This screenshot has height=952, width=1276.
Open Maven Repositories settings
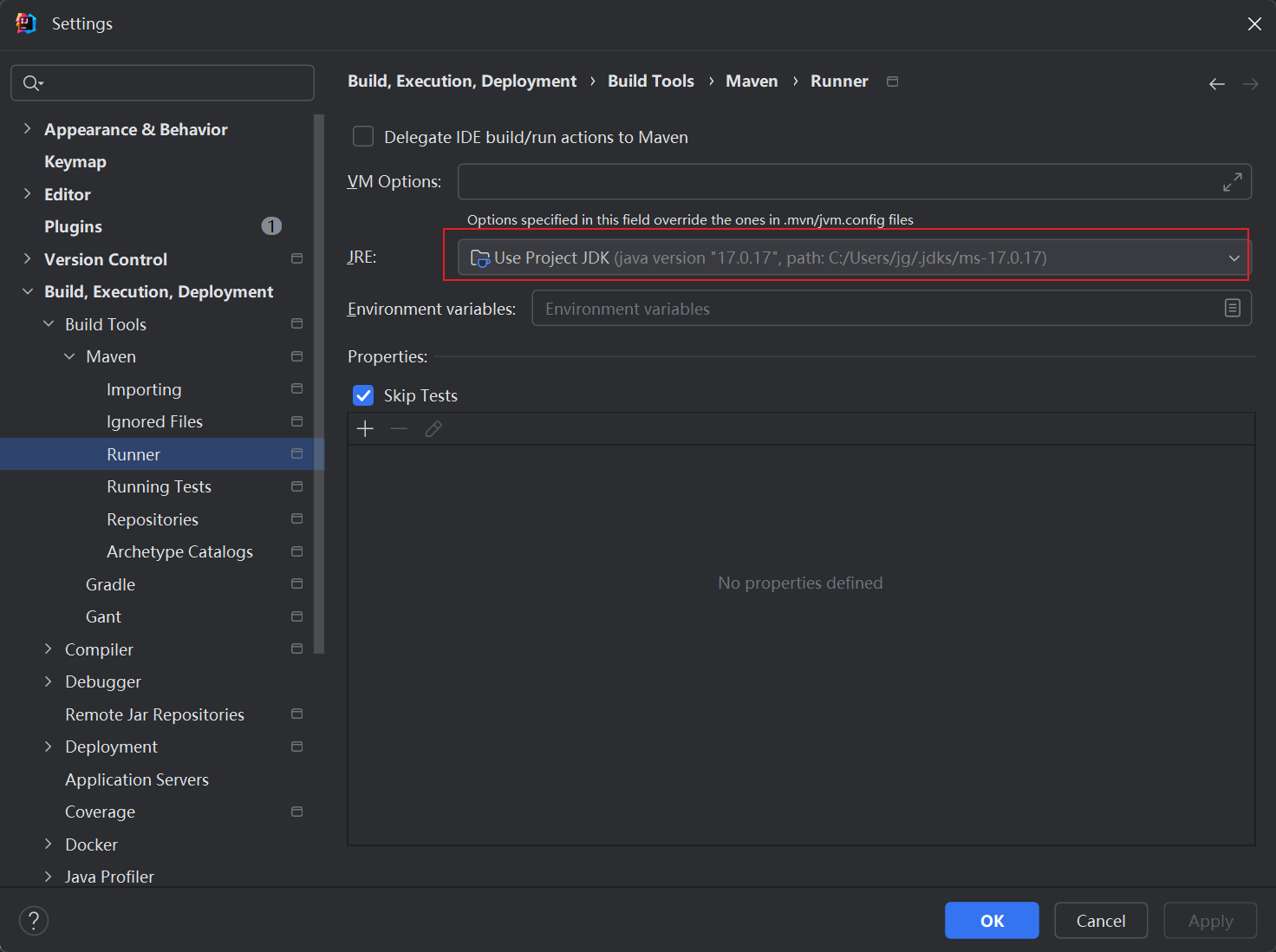pyautogui.click(x=153, y=519)
